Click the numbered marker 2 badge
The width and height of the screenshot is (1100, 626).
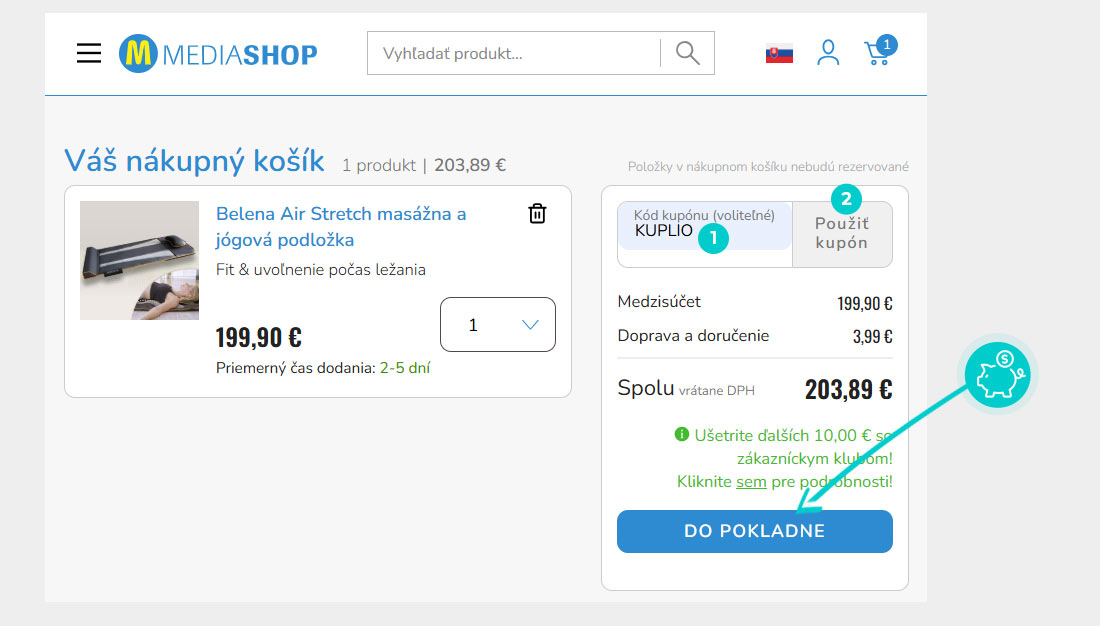(846, 199)
